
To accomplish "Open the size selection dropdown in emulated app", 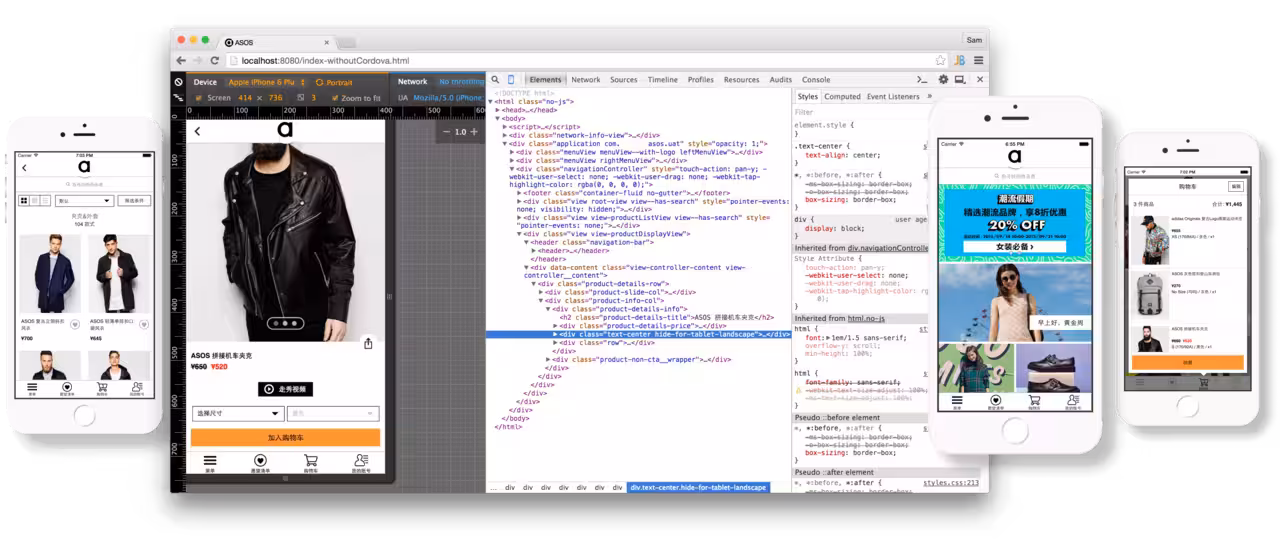I will [237, 413].
